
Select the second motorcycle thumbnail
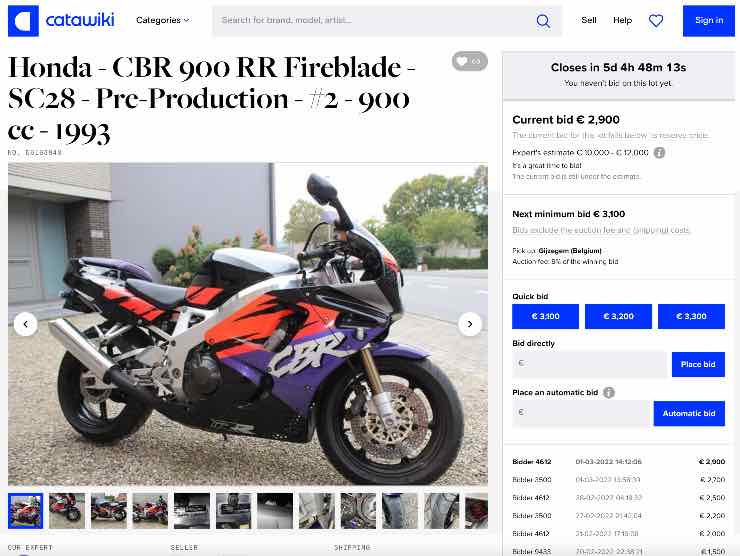[x=67, y=511]
